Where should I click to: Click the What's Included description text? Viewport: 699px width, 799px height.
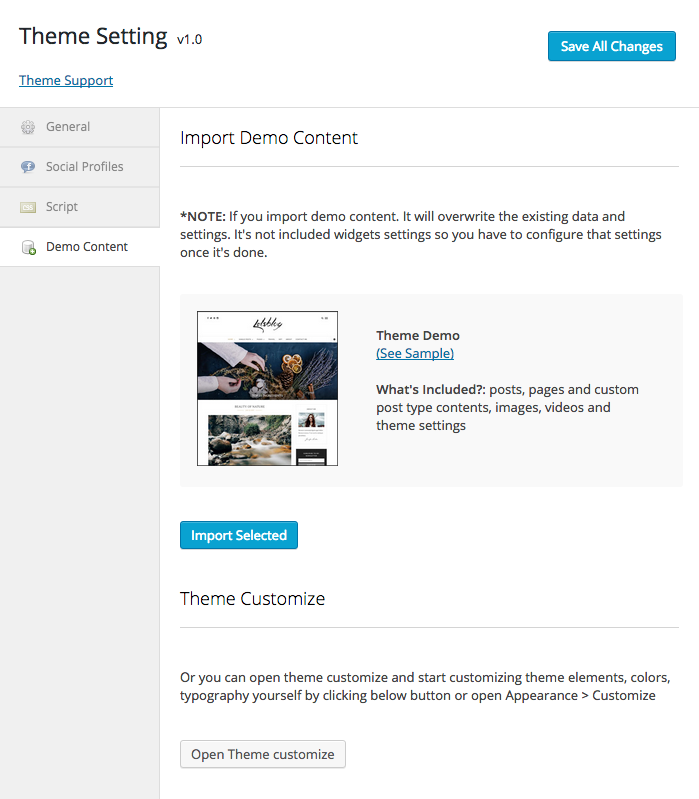(x=507, y=407)
